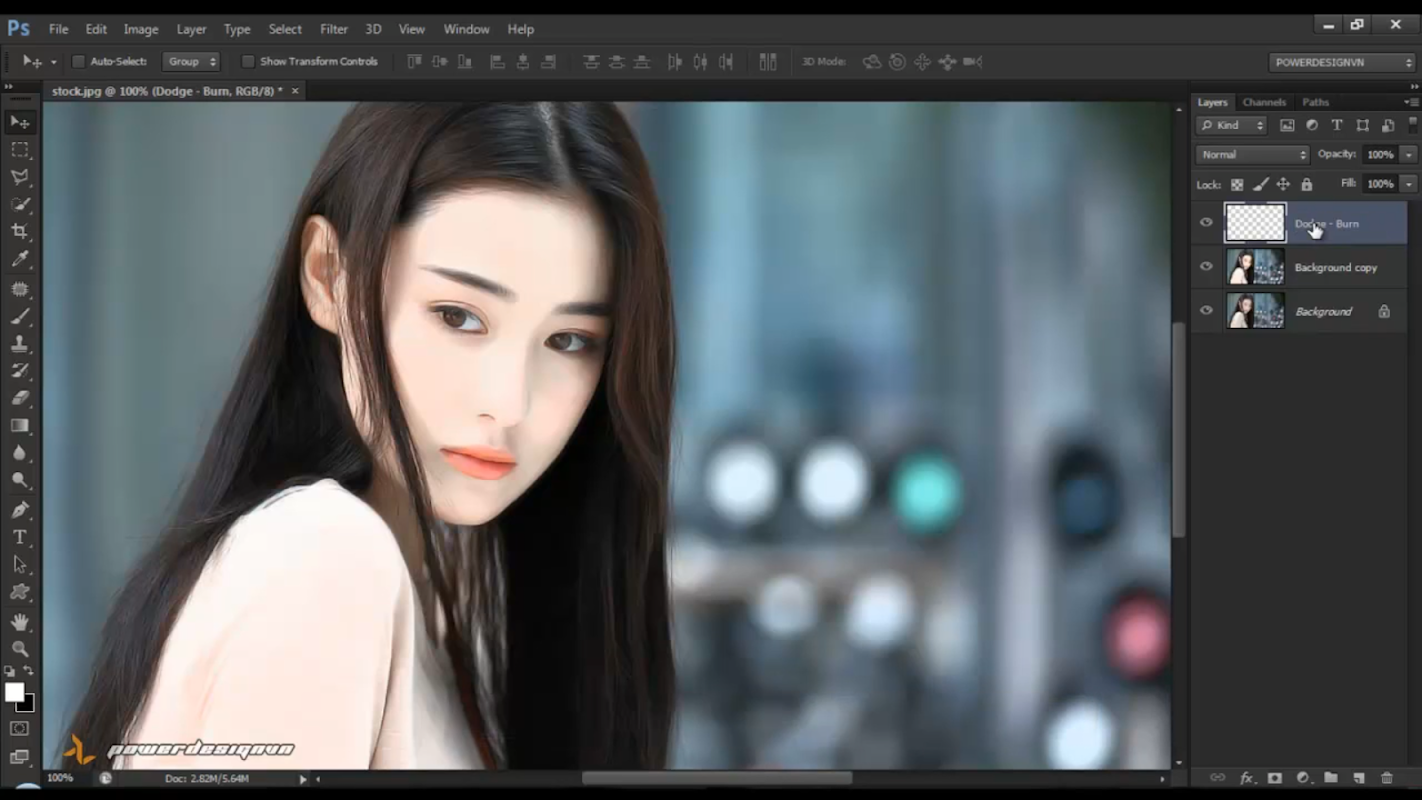Select the Clone Stamp tool
Image resolution: width=1422 pixels, height=800 pixels.
pyautogui.click(x=20, y=343)
